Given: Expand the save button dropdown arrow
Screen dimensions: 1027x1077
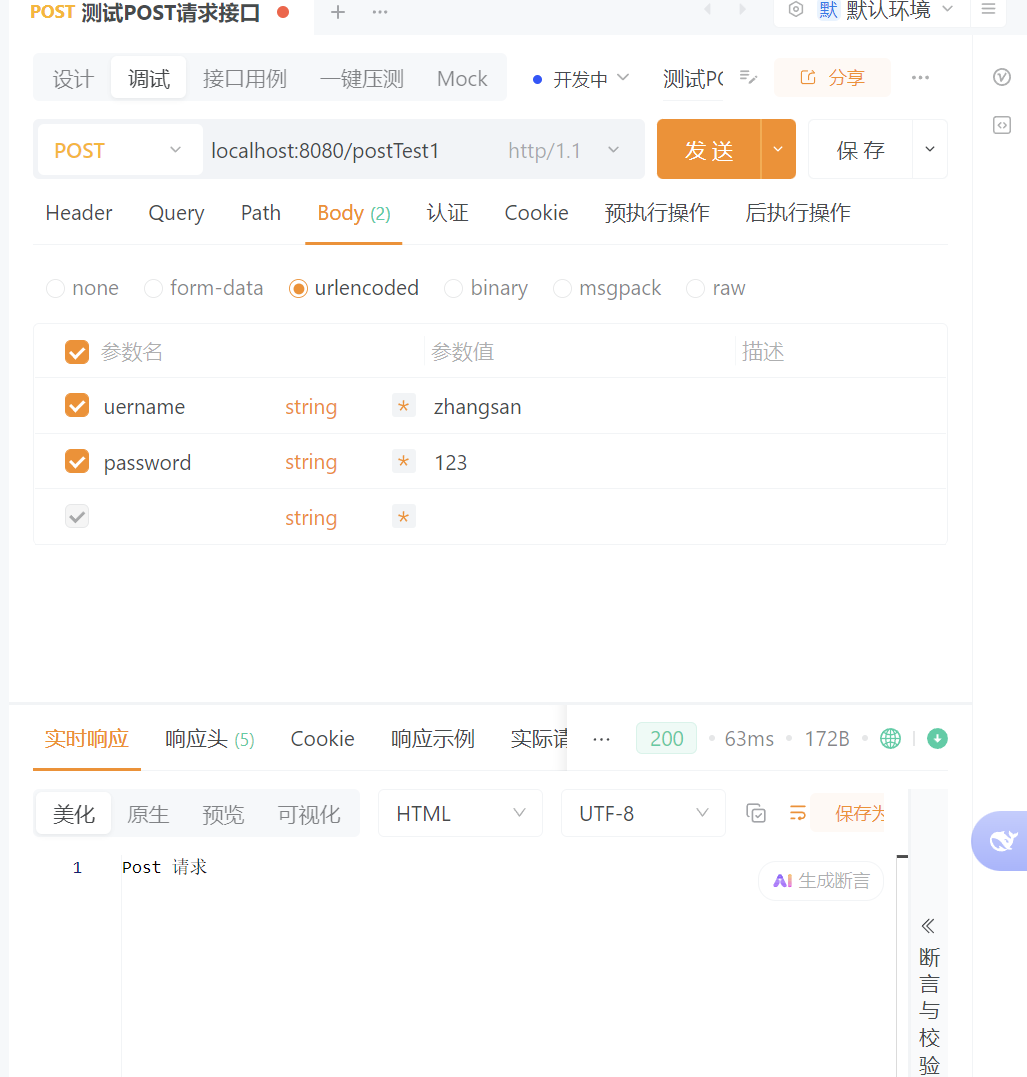Looking at the screenshot, I should (x=929, y=149).
